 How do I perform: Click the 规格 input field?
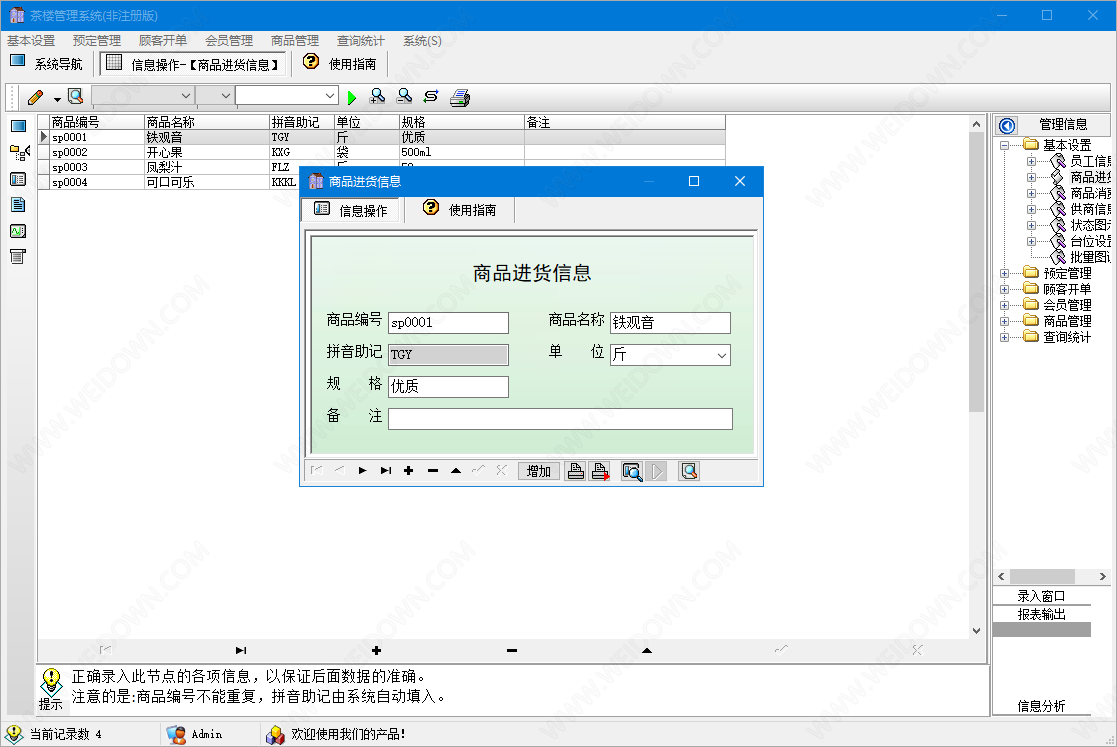(448, 387)
